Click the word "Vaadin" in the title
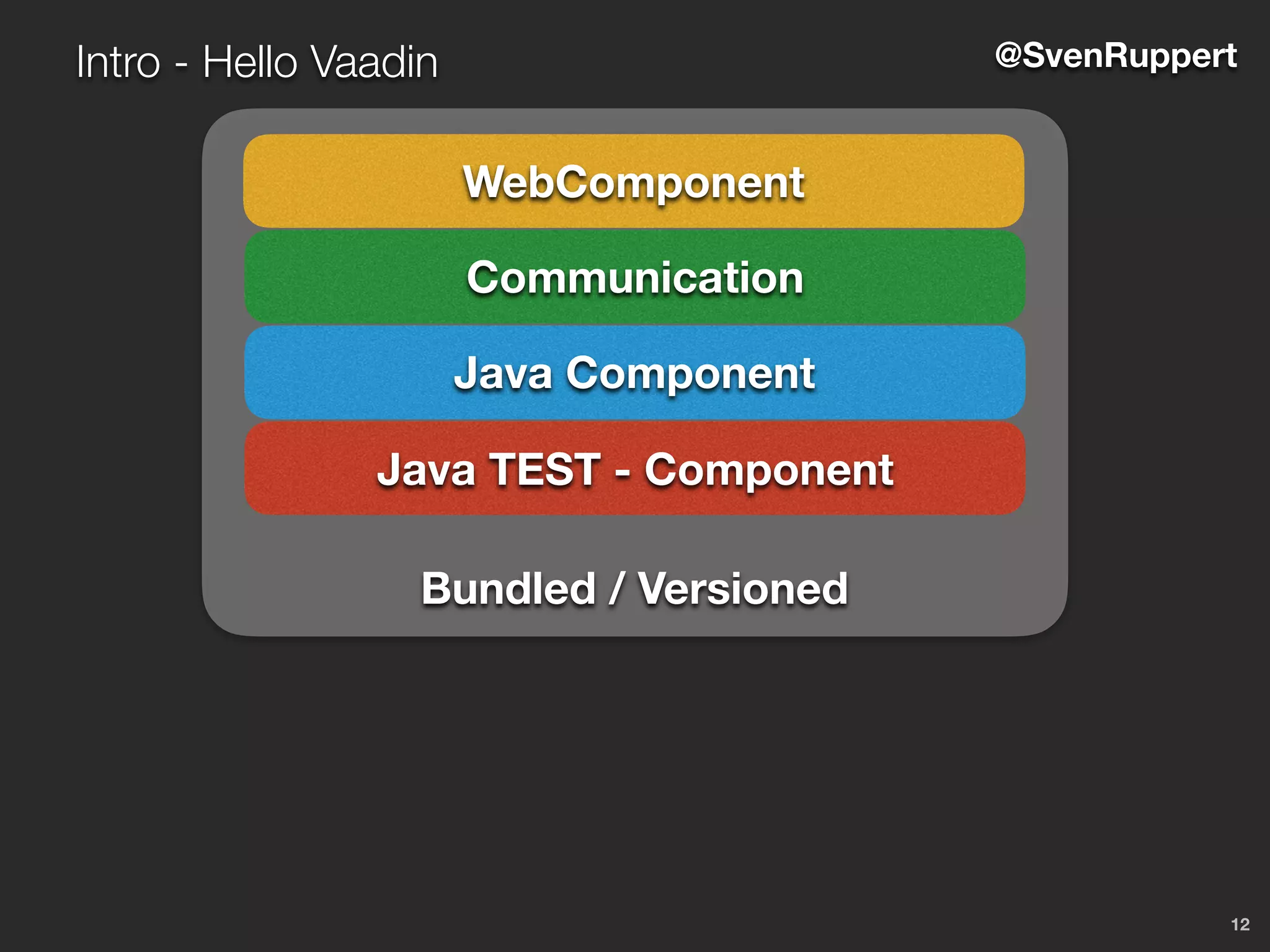The image size is (1270, 952). [x=373, y=62]
